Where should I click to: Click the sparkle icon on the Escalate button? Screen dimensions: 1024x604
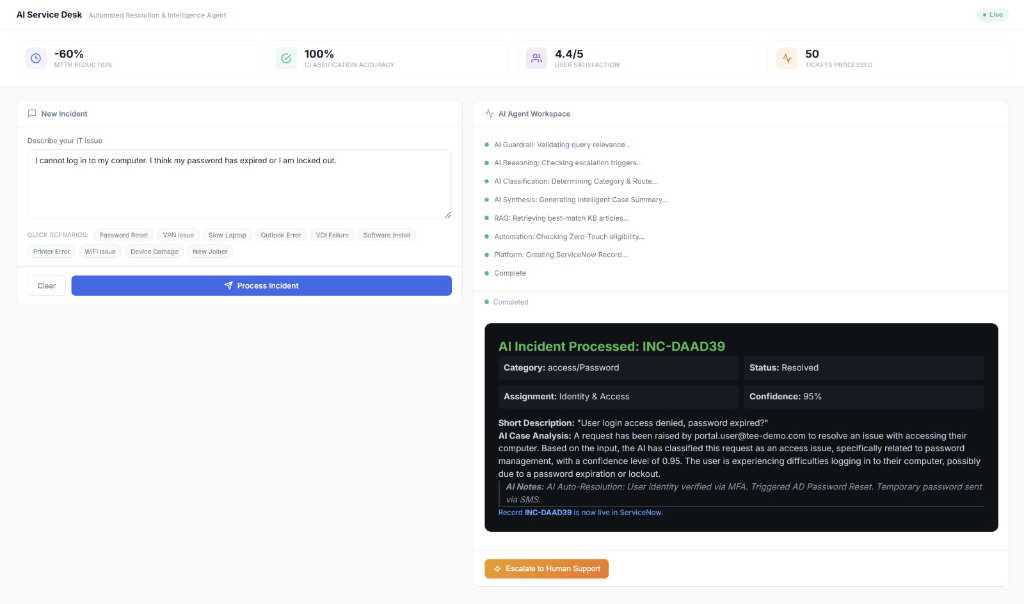[x=497, y=568]
